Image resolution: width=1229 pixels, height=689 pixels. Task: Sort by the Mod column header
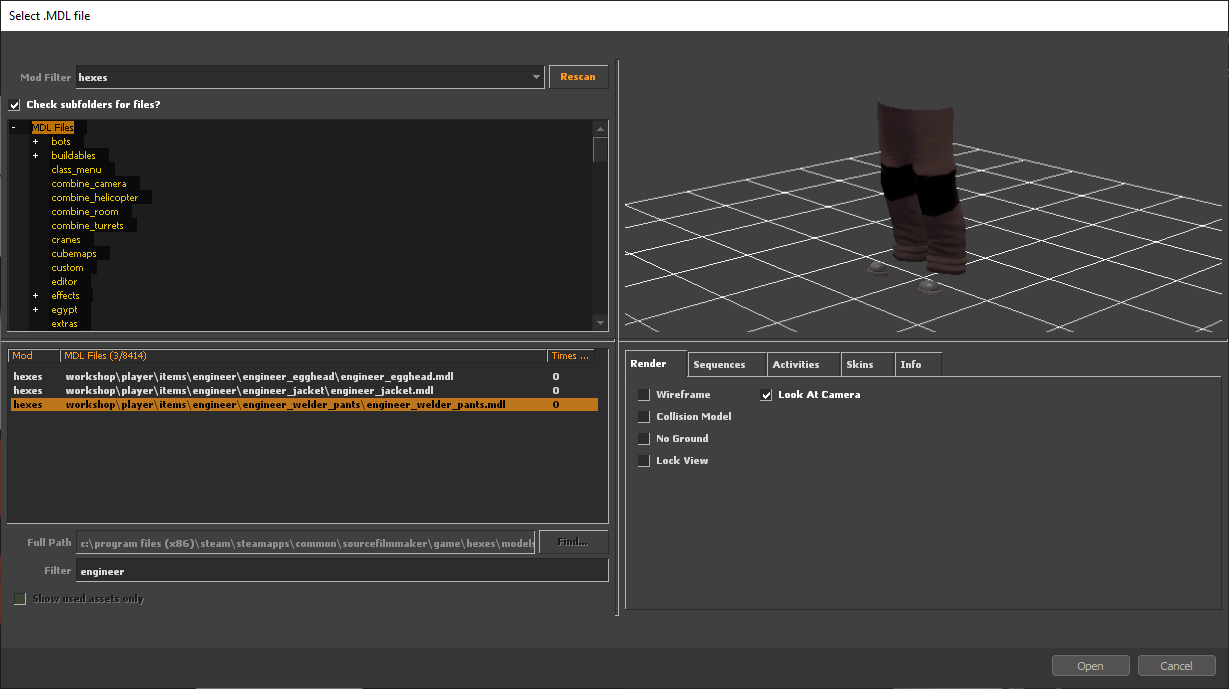pyautogui.click(x=34, y=356)
